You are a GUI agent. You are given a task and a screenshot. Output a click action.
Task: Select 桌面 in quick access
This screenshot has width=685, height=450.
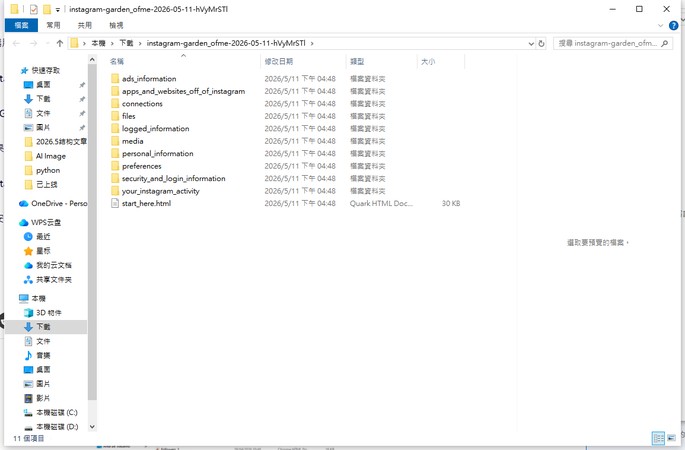coord(37,84)
